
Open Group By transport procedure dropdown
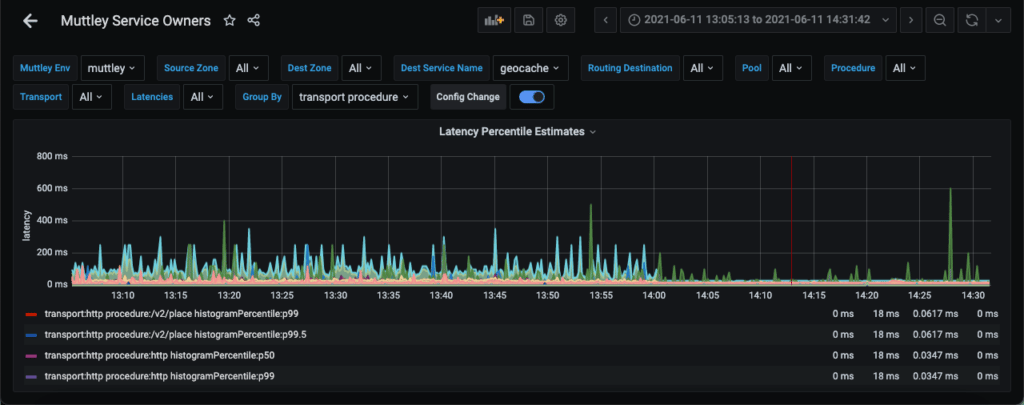(354, 97)
